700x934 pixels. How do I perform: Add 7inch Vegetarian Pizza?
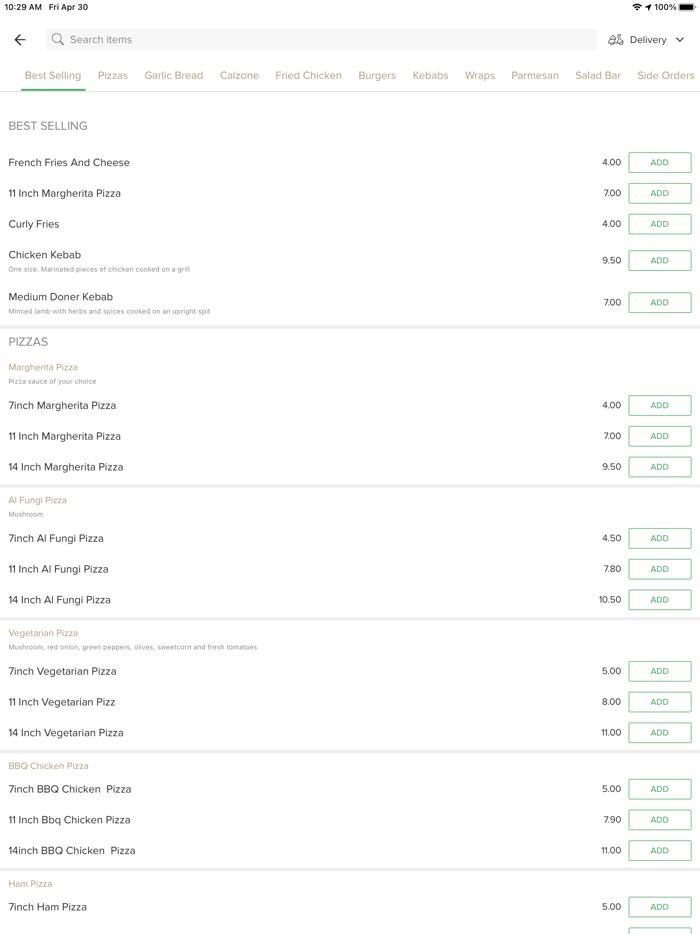coord(659,671)
